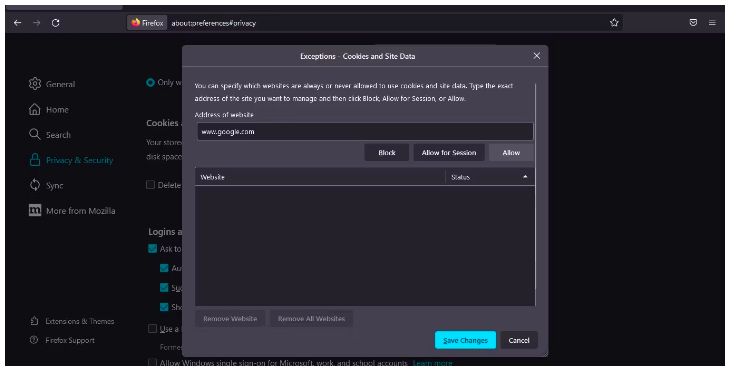The height and width of the screenshot is (370, 733).
Task: Bookmark this page with the star icon
Action: tap(614, 22)
